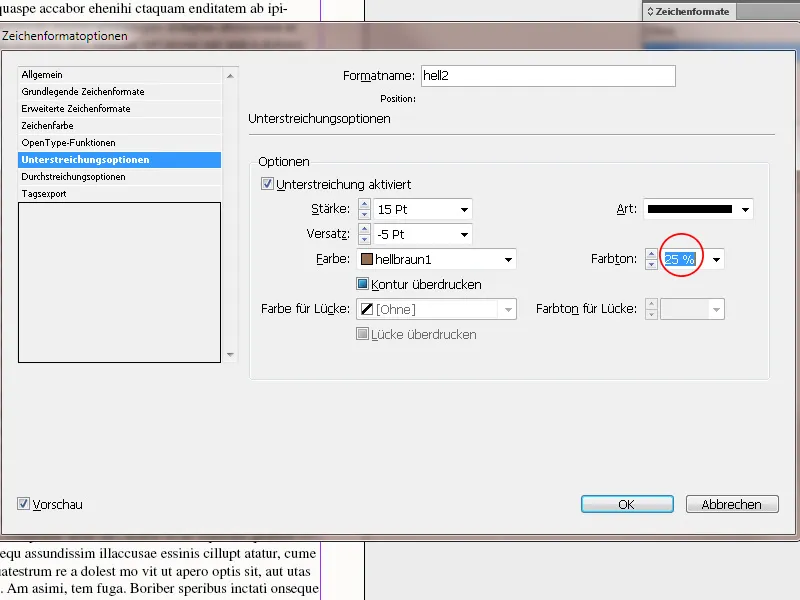Image resolution: width=800 pixels, height=600 pixels.
Task: Open the Farbton für Lücke dropdown
Action: [716, 309]
